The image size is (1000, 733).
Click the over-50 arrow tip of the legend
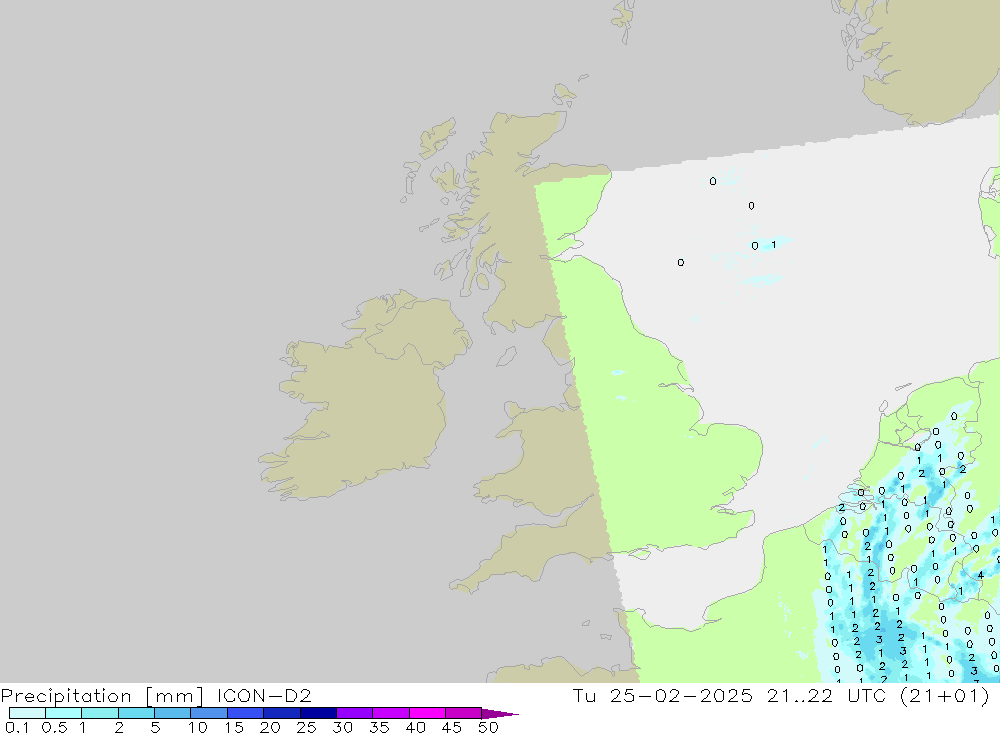(x=500, y=714)
